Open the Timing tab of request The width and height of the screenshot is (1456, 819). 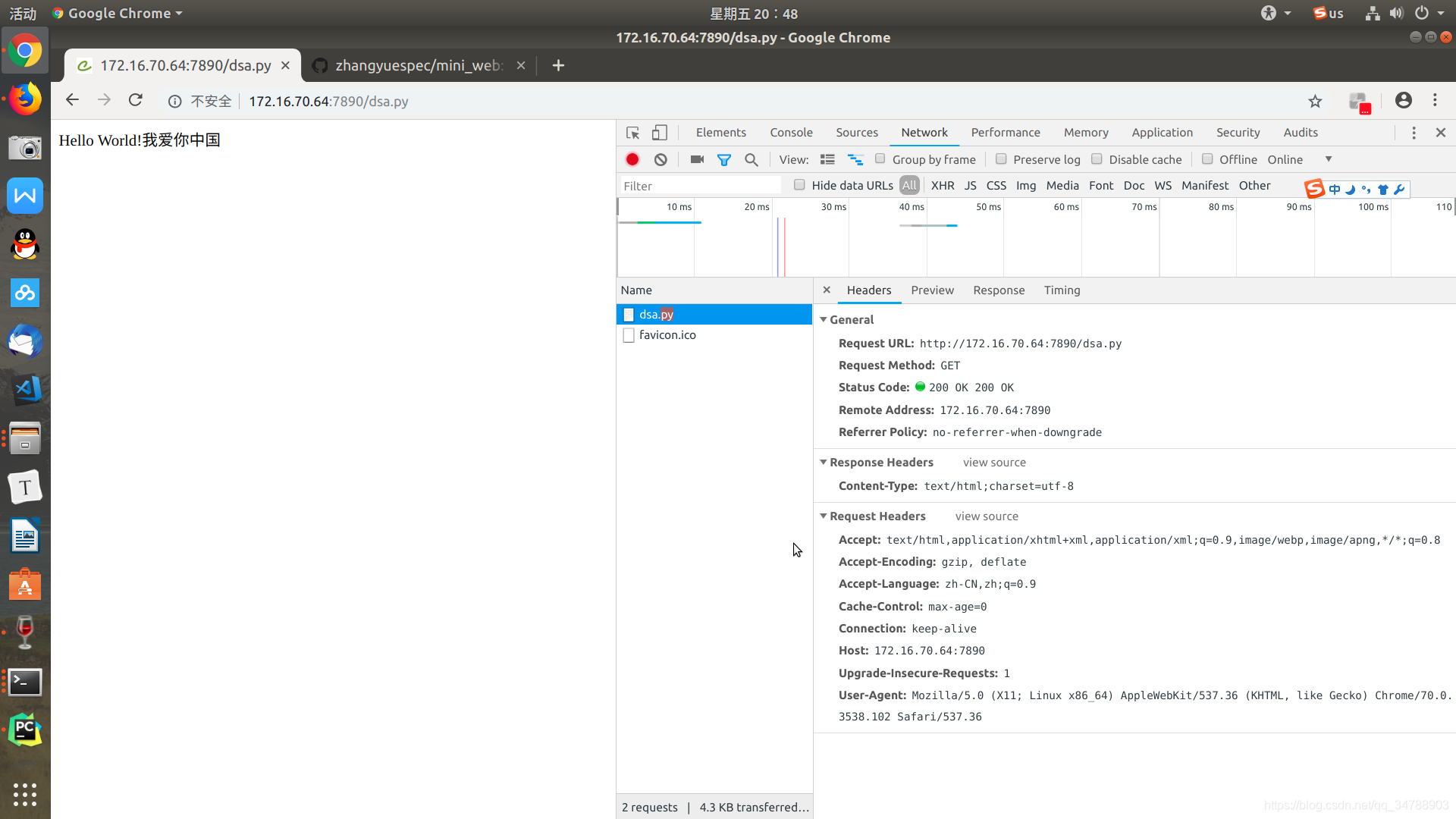1062,290
